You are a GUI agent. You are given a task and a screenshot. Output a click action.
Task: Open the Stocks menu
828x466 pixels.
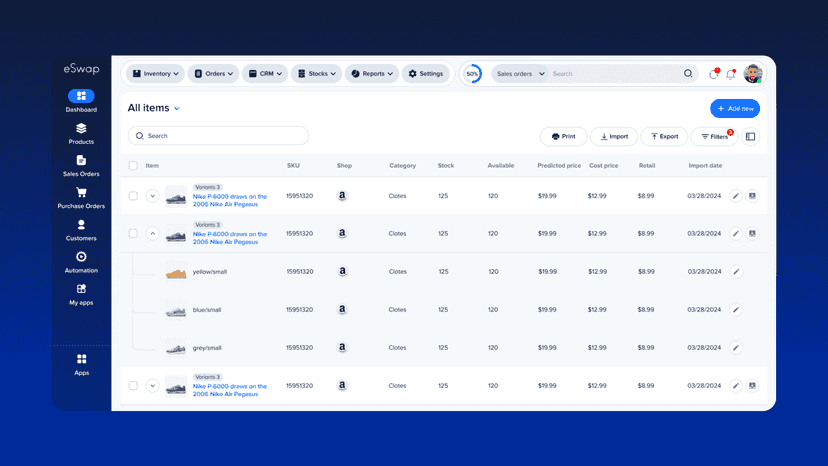[x=316, y=74]
